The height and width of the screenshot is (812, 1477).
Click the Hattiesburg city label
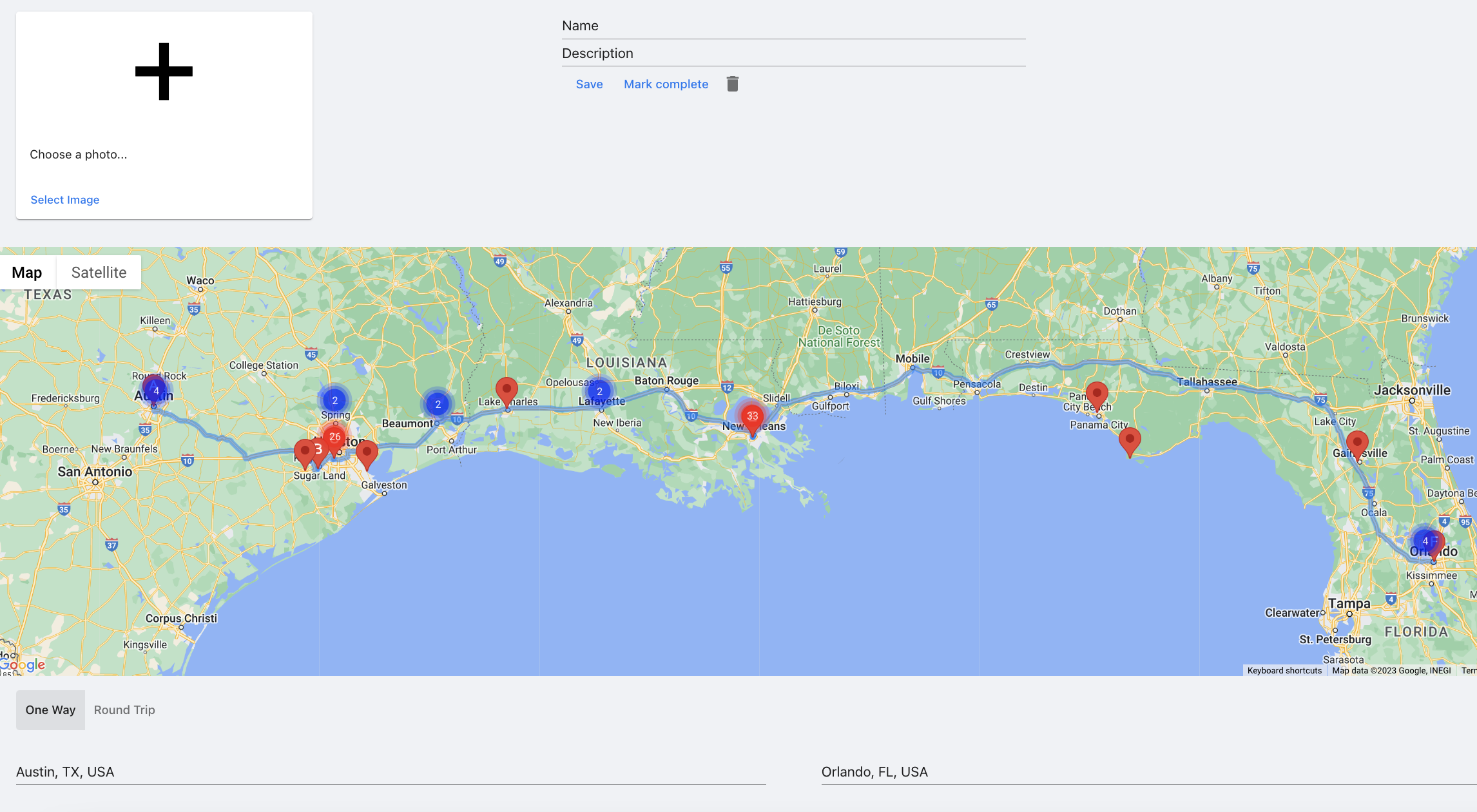(815, 302)
